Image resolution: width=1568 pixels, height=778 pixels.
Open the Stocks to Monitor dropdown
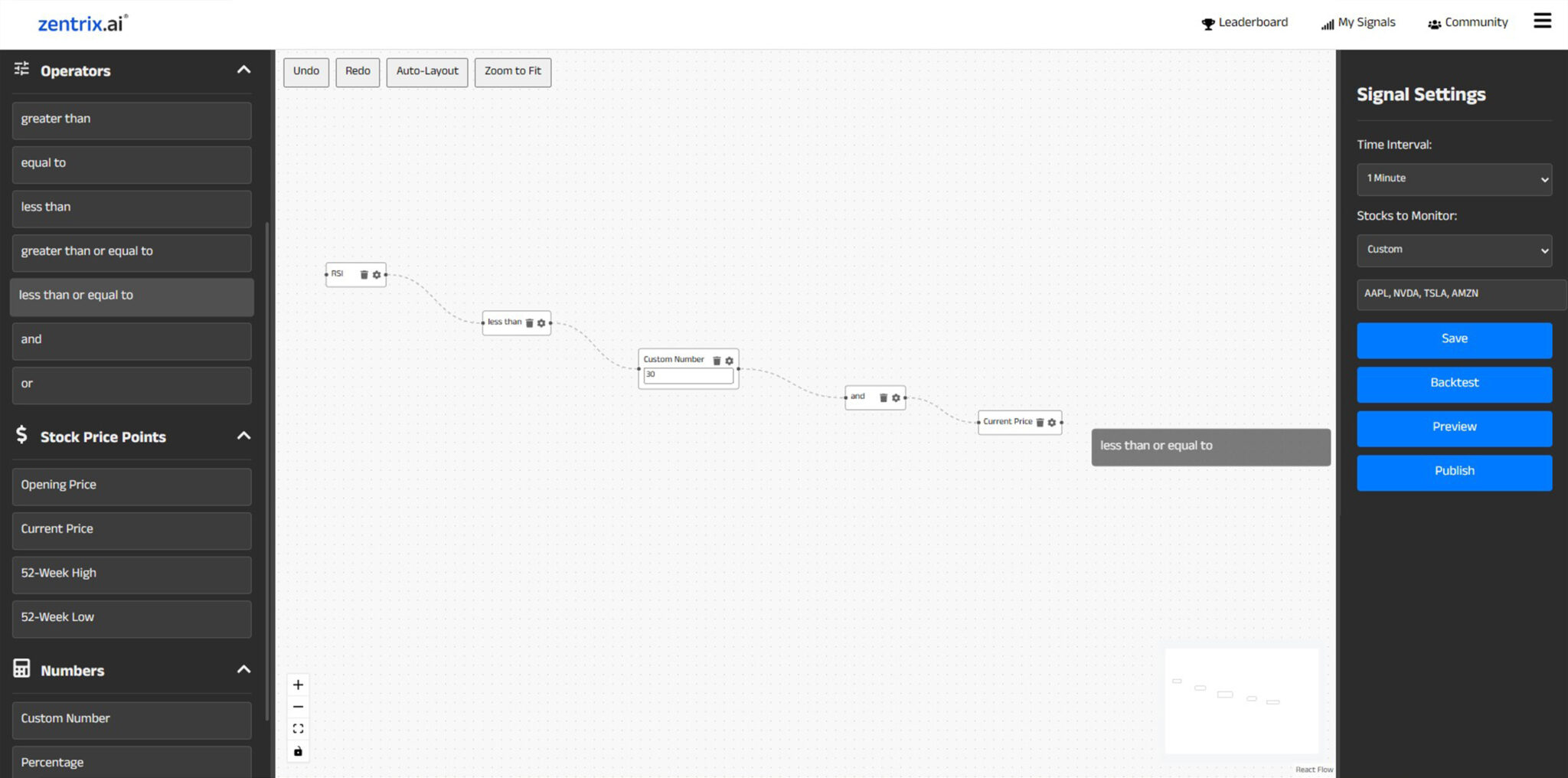1453,250
